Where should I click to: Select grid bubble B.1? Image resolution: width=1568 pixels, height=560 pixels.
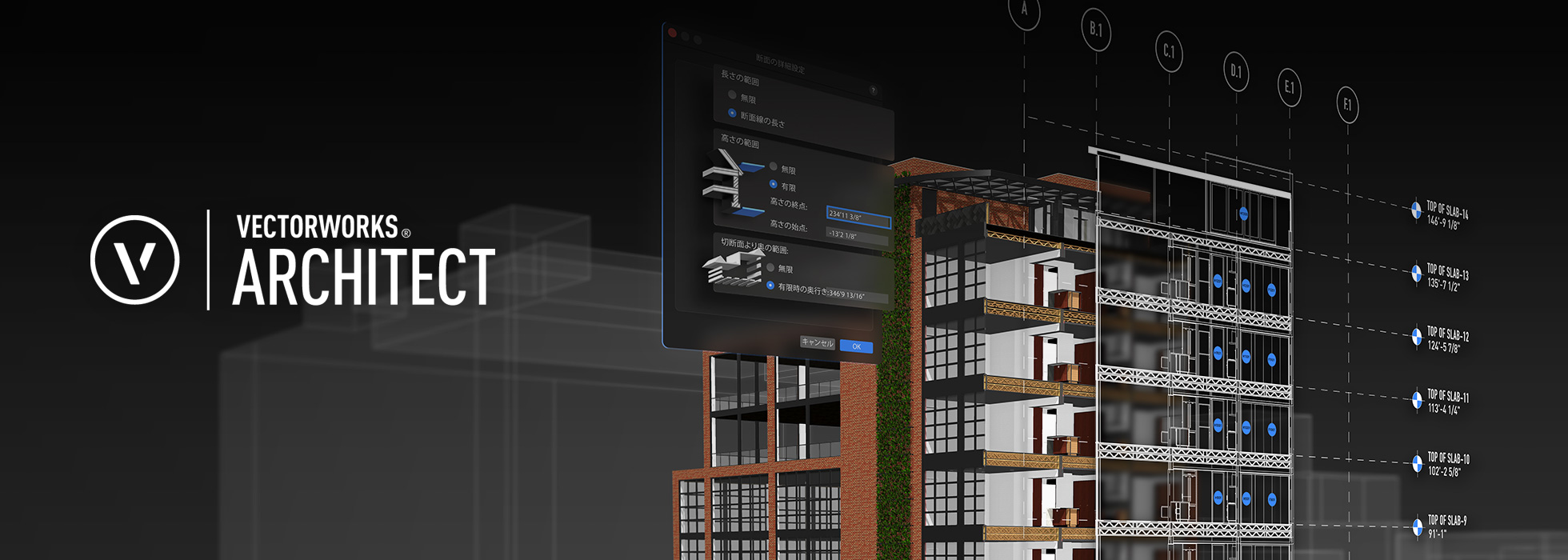1096,30
